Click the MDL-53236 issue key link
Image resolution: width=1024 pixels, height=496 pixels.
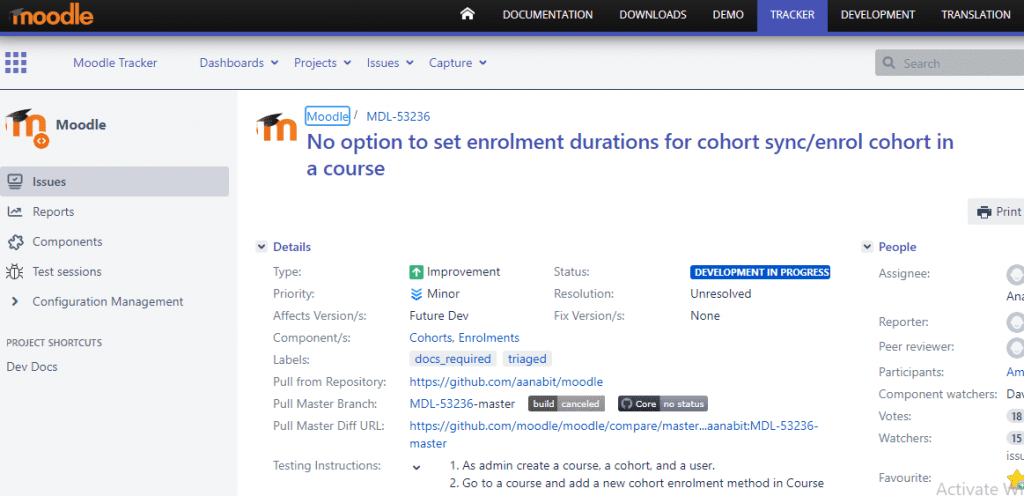click(398, 116)
